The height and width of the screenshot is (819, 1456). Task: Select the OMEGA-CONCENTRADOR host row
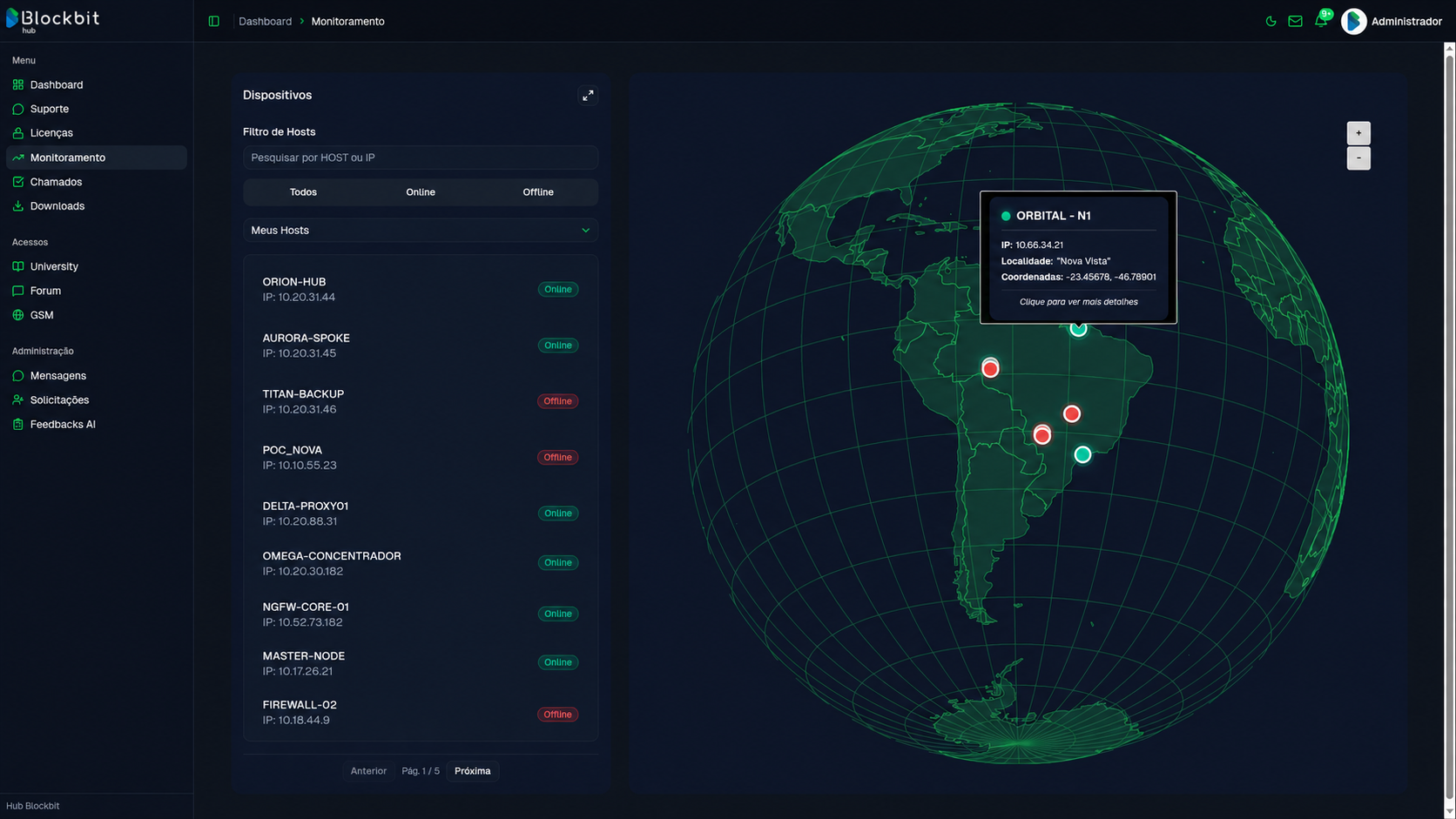(421, 563)
